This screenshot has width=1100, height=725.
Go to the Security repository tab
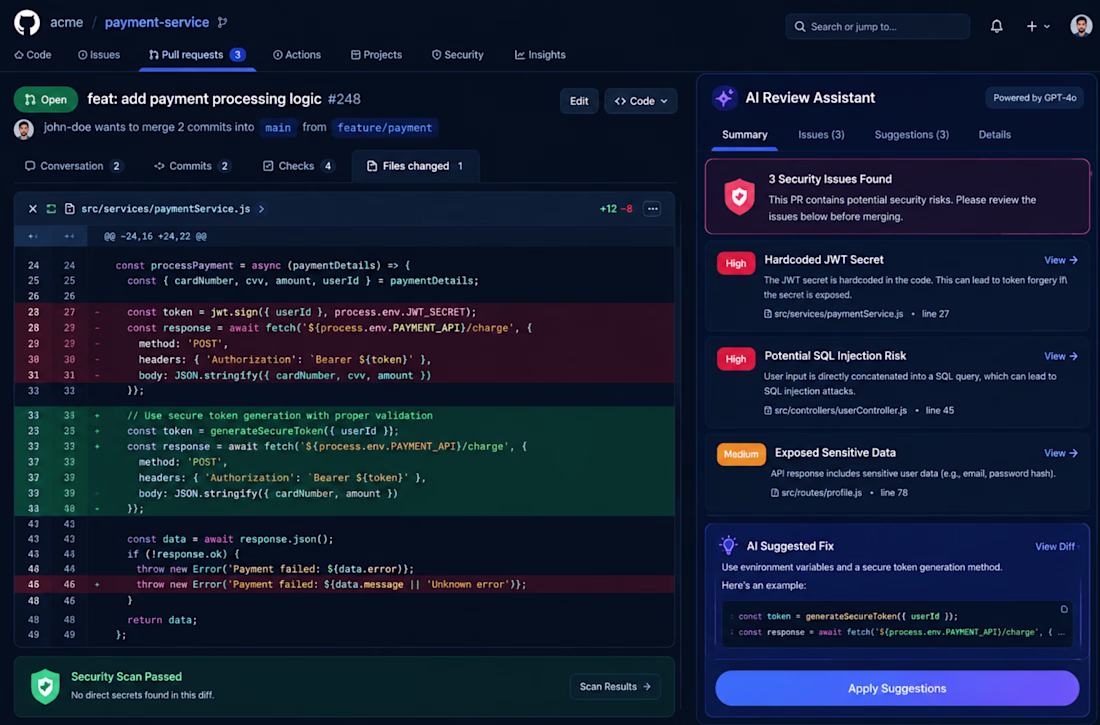click(457, 55)
